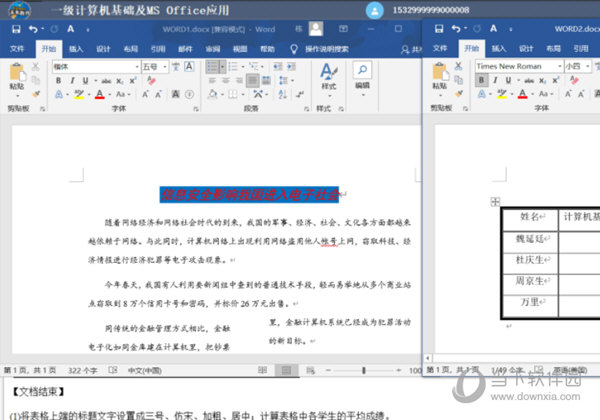The width and height of the screenshot is (600, 420).
Task: Pick Format Painter in WORD1 window
Action: pos(36,94)
